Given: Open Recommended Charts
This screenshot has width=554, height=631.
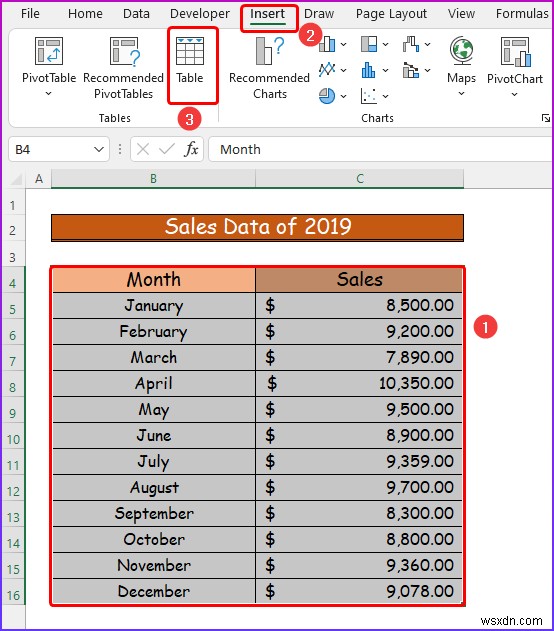Looking at the screenshot, I should pos(270,68).
